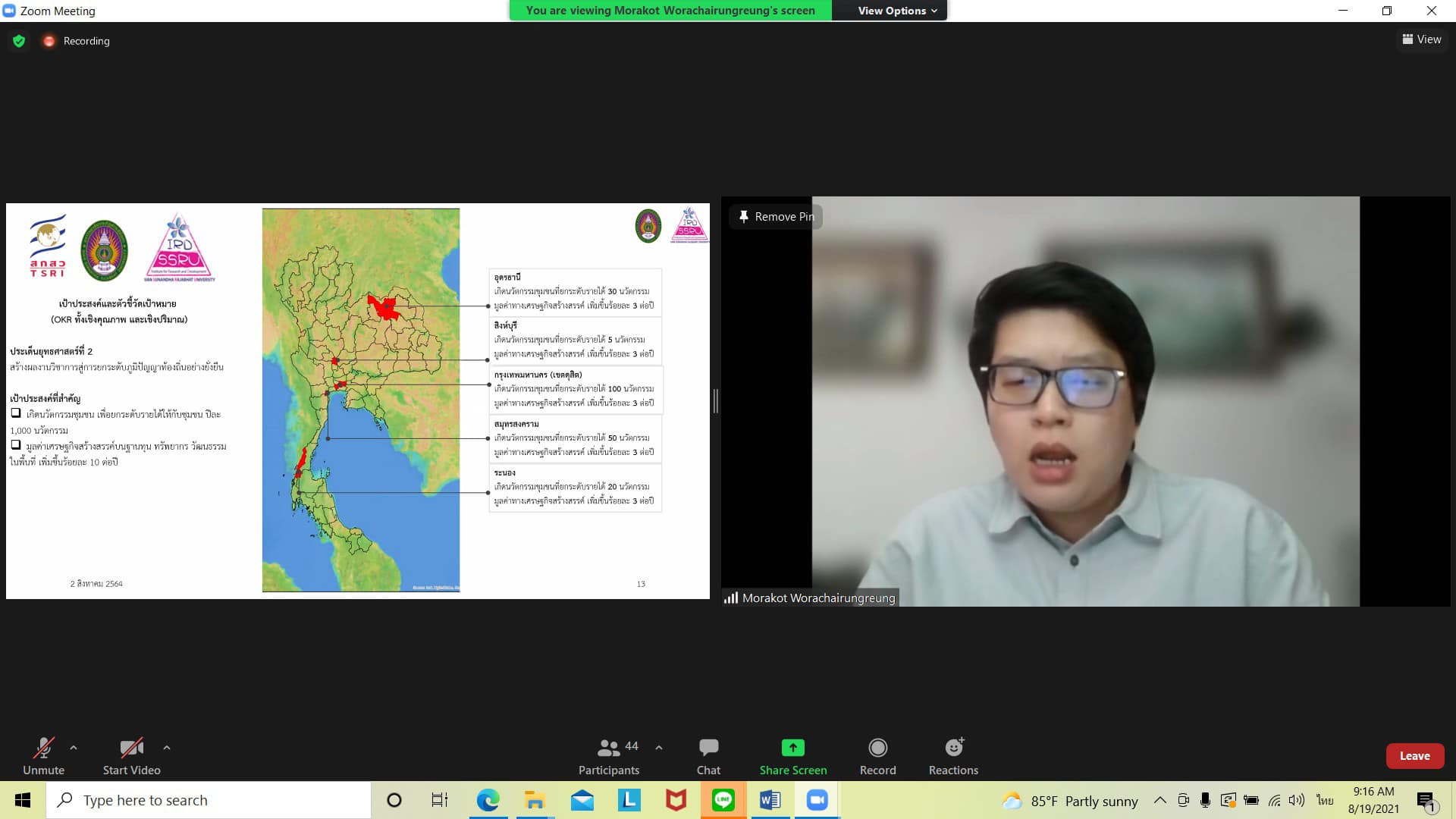Open the Participants panel icon
This screenshot has height=819, width=1456.
(608, 748)
